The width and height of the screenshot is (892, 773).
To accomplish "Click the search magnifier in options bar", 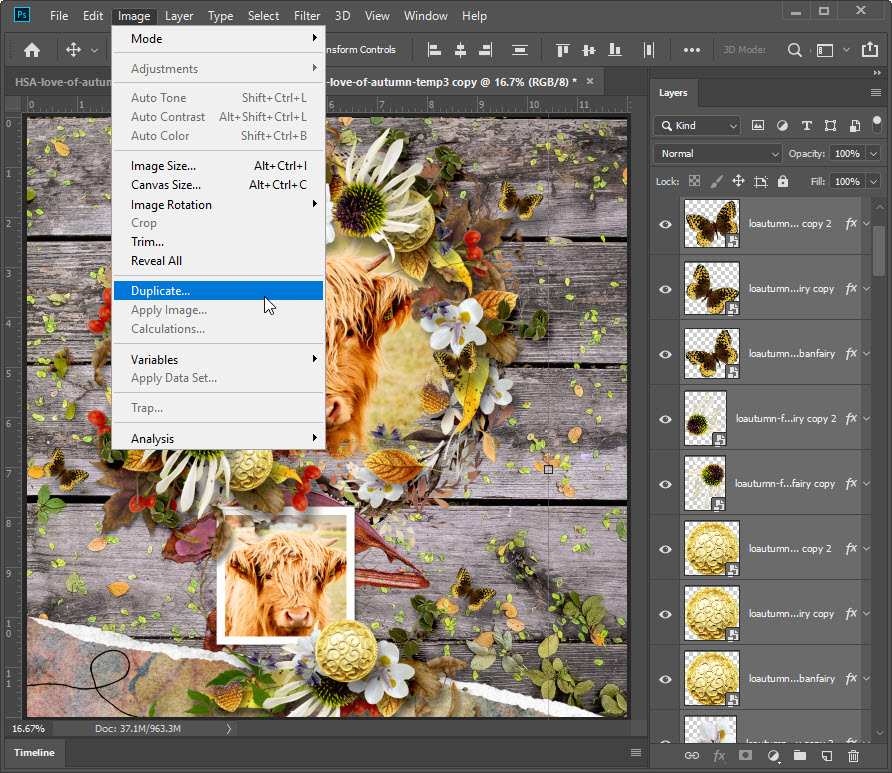I will click(795, 50).
